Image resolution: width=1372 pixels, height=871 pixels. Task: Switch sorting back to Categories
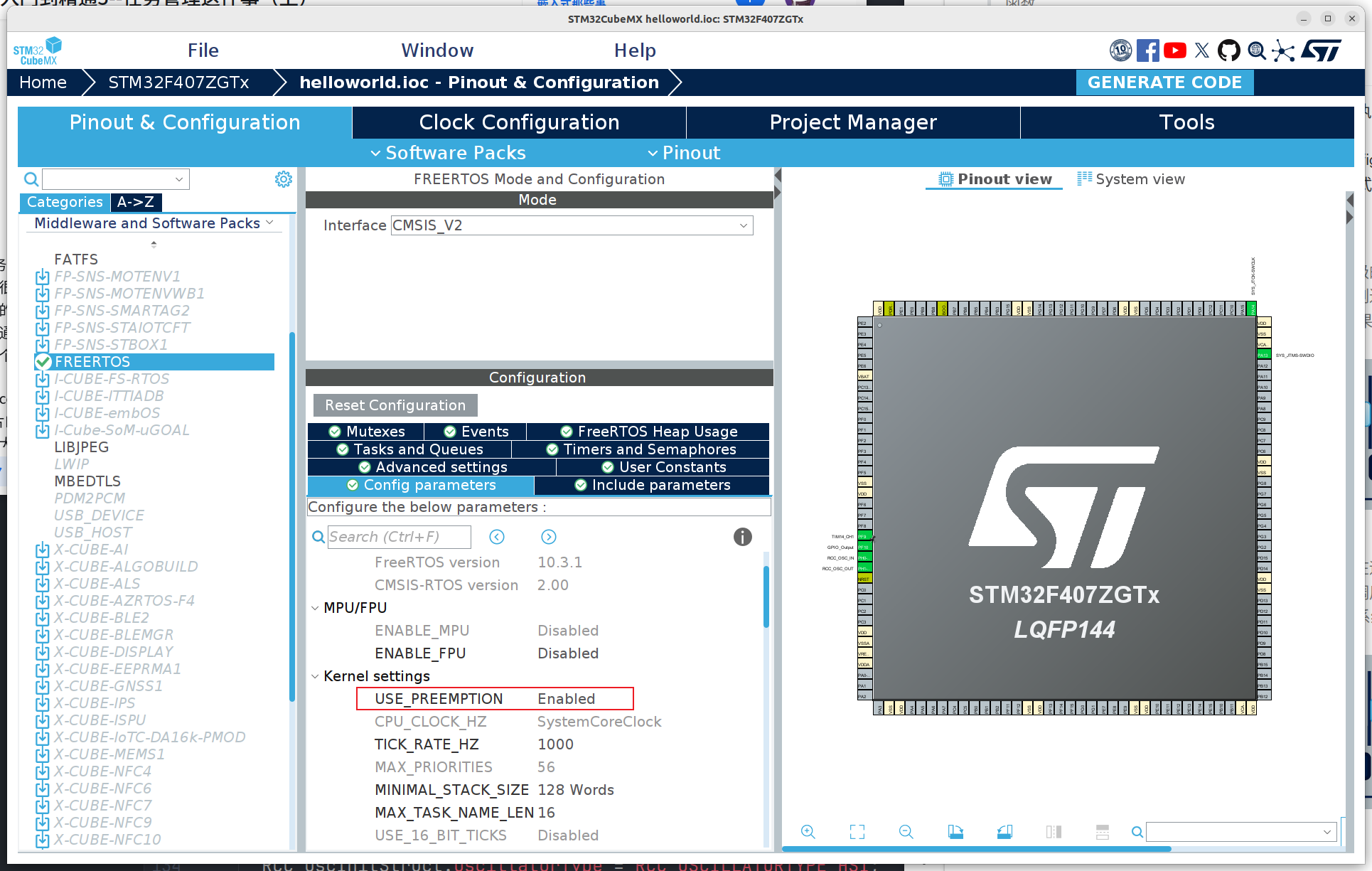[x=64, y=202]
